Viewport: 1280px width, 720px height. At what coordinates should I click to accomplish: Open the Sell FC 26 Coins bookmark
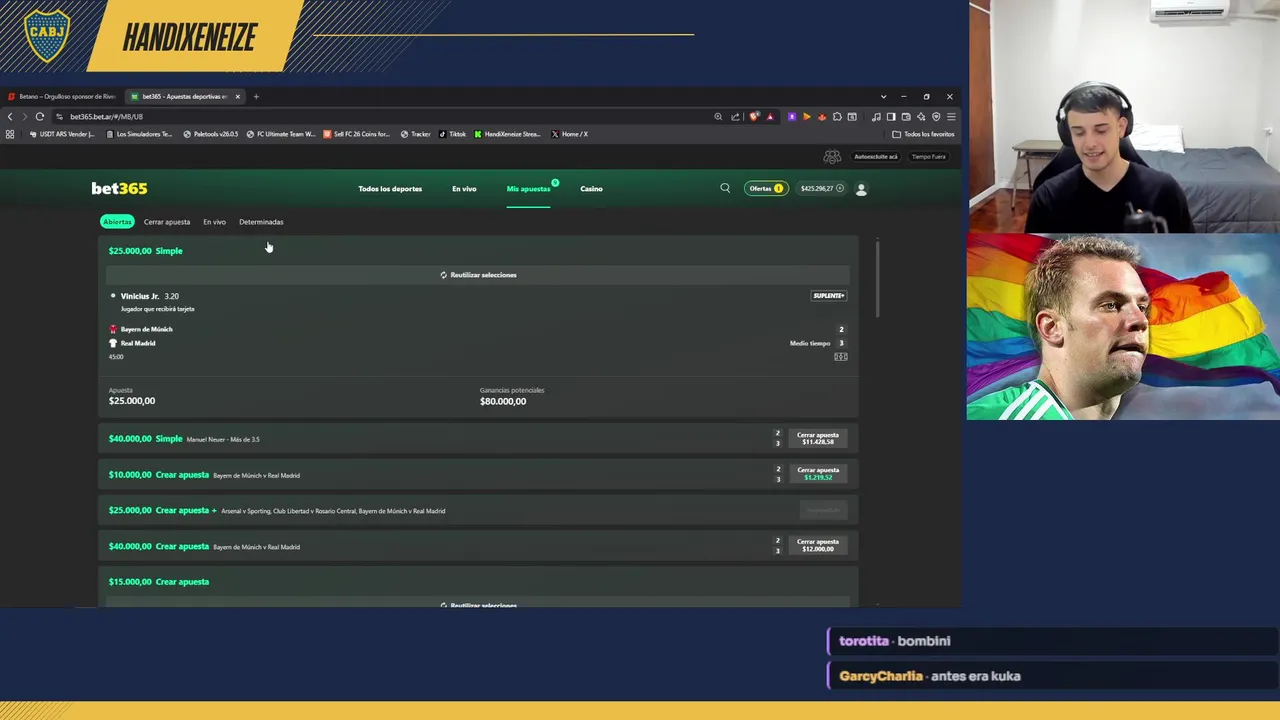pos(357,134)
